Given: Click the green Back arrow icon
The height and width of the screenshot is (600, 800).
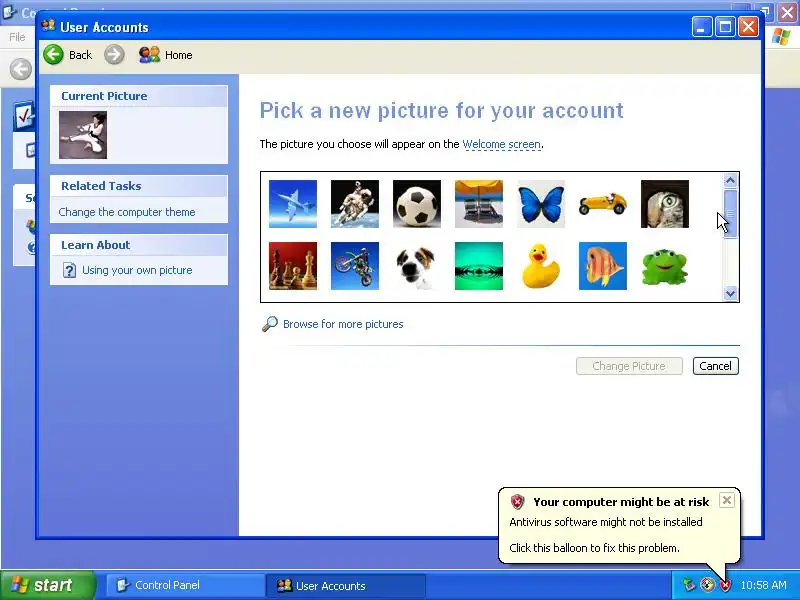Looking at the screenshot, I should click(x=54, y=55).
